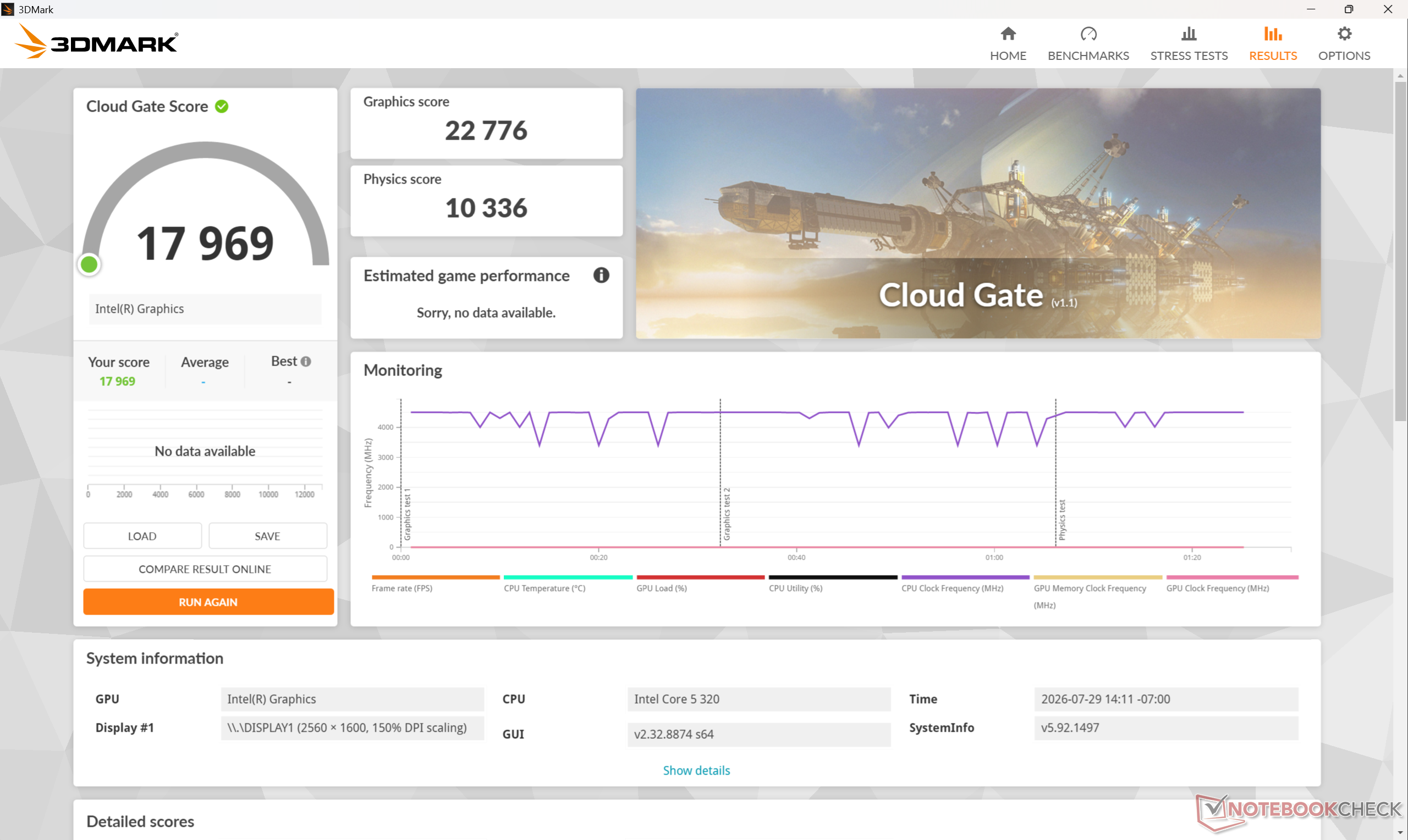Click the Graphics test 1 marker

click(406, 513)
